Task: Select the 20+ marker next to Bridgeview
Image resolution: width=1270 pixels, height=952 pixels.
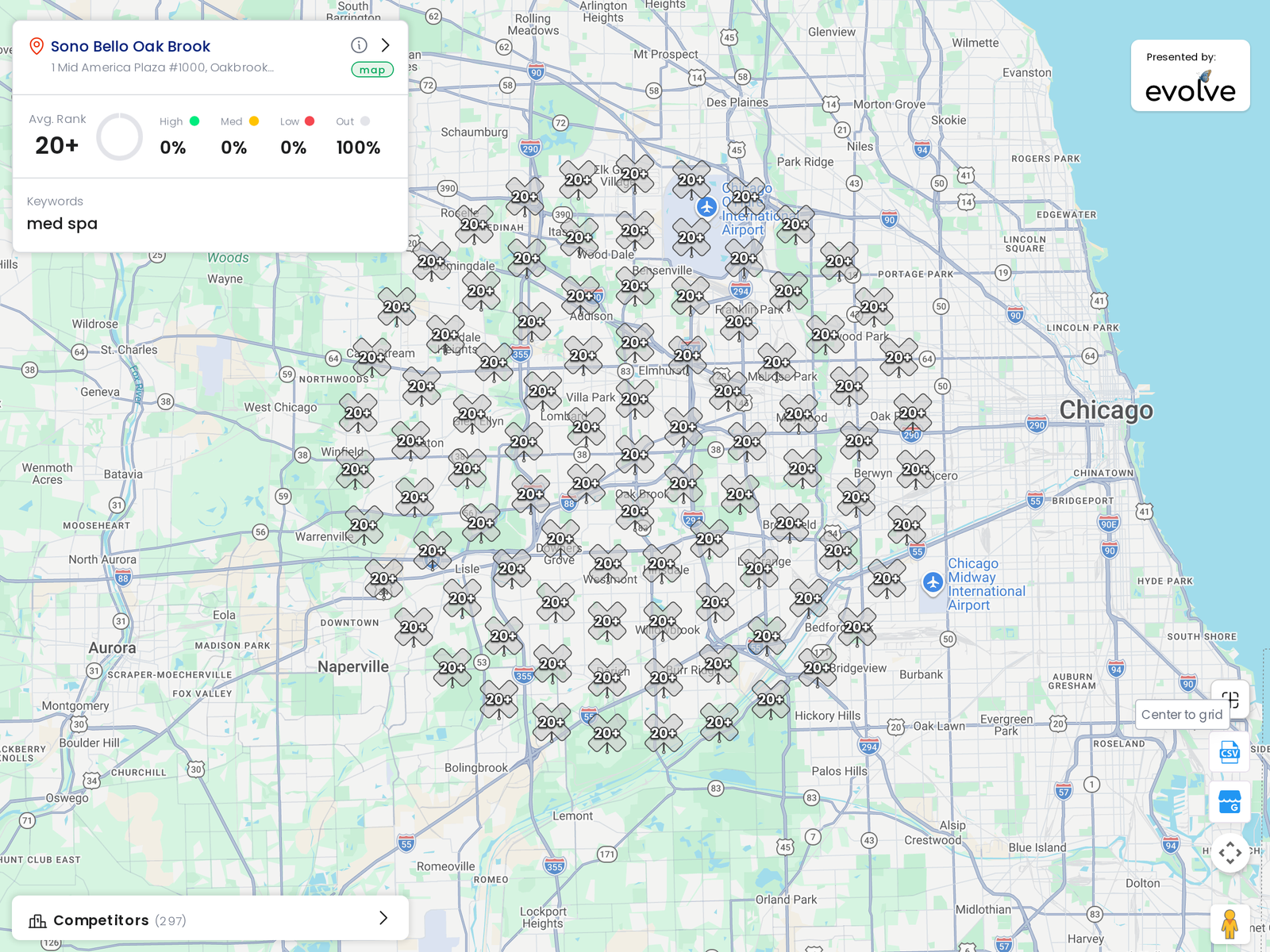Action: 818,668
